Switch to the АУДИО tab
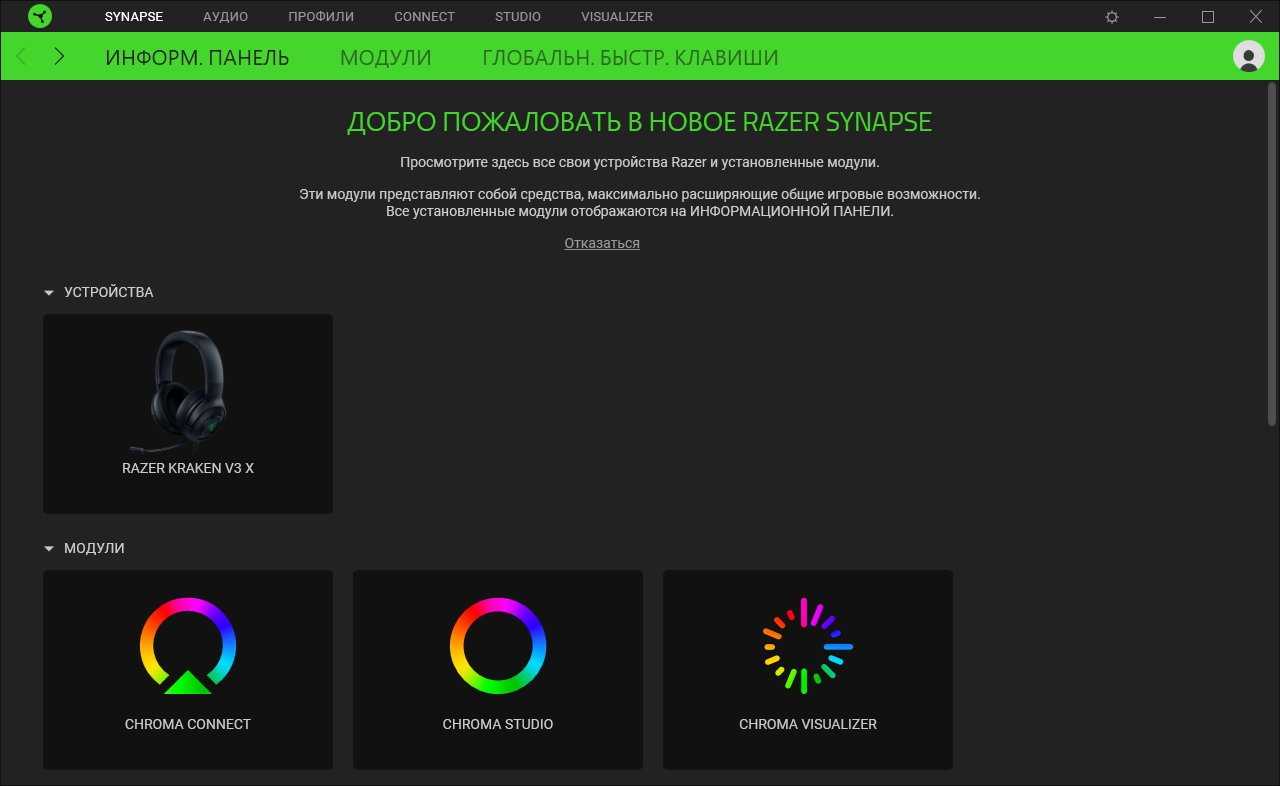1280x786 pixels. (225, 17)
